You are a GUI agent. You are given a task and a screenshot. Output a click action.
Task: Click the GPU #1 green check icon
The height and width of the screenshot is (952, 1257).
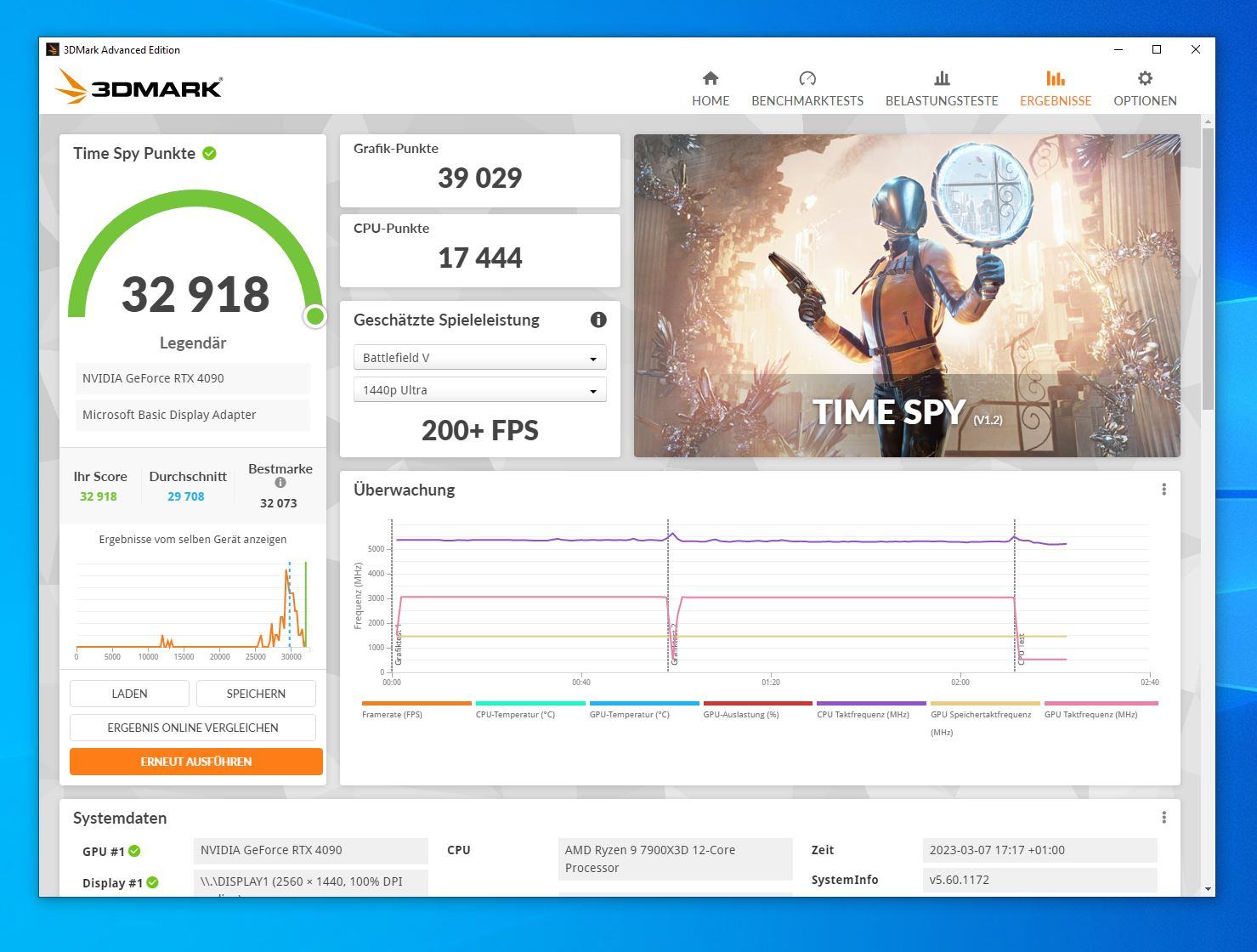134,851
